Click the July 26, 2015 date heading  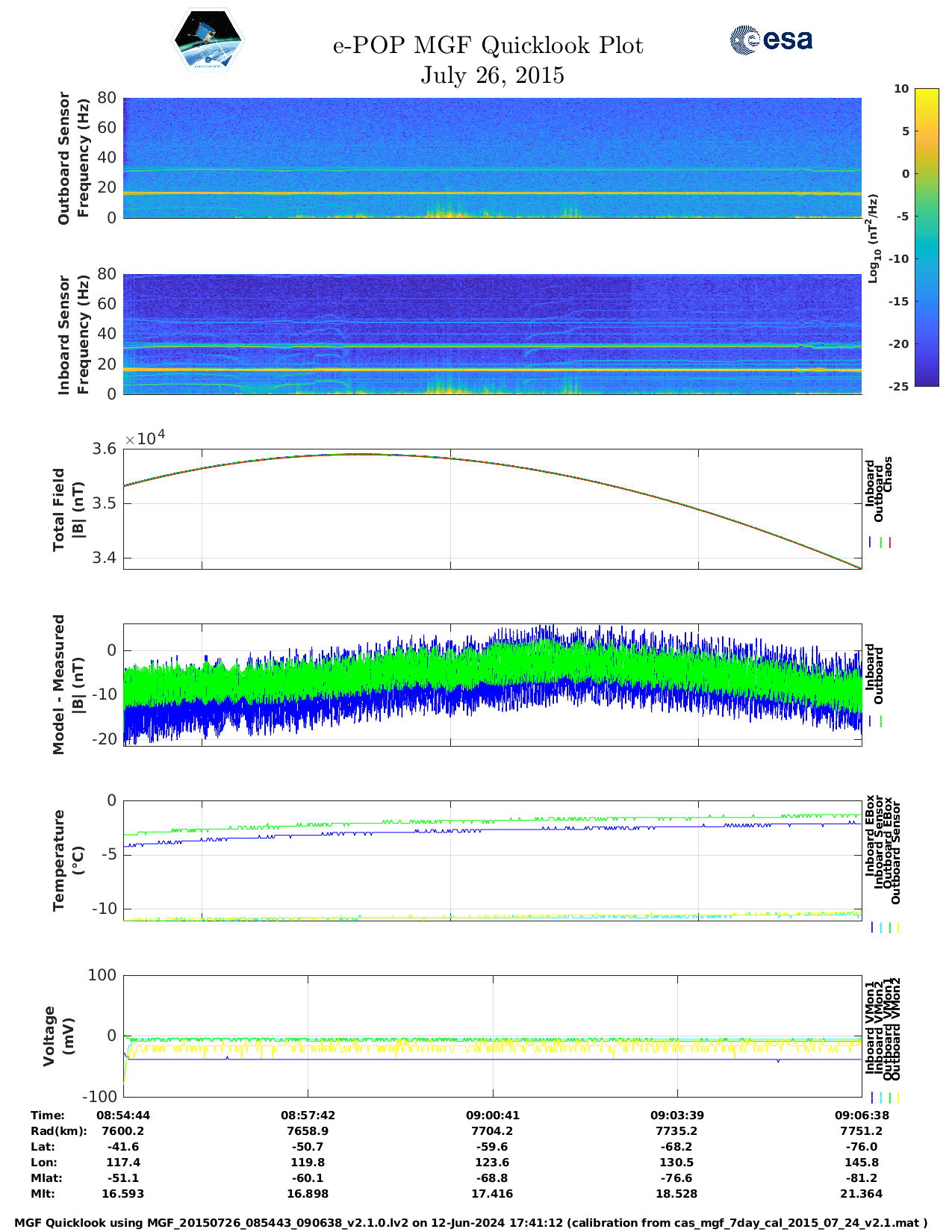click(x=492, y=75)
